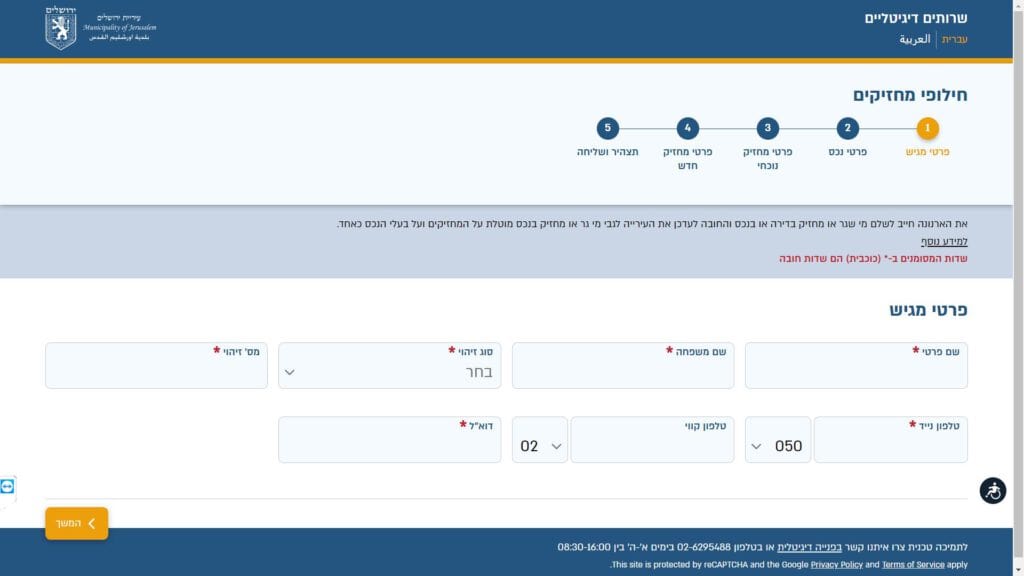Screen dimensions: 1024x576
Task: Switch language to العربية
Action: (x=915, y=40)
